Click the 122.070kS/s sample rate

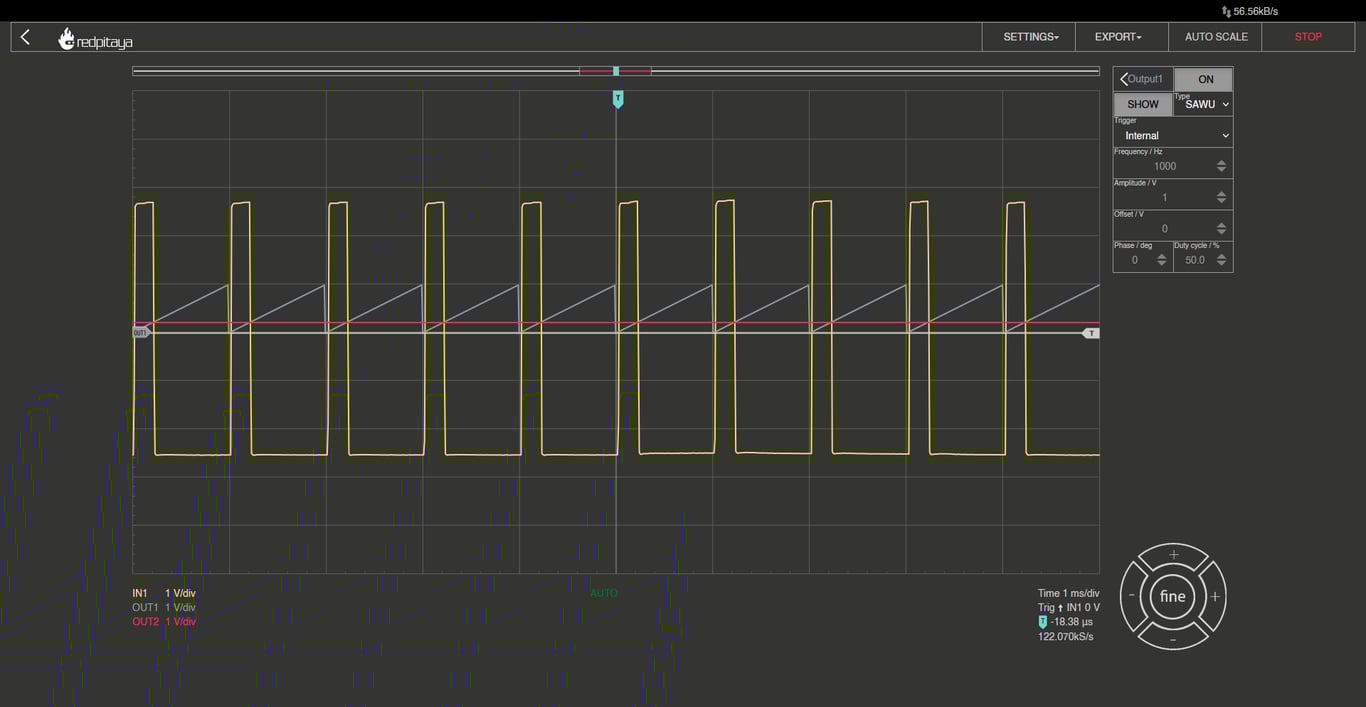click(x=1066, y=636)
